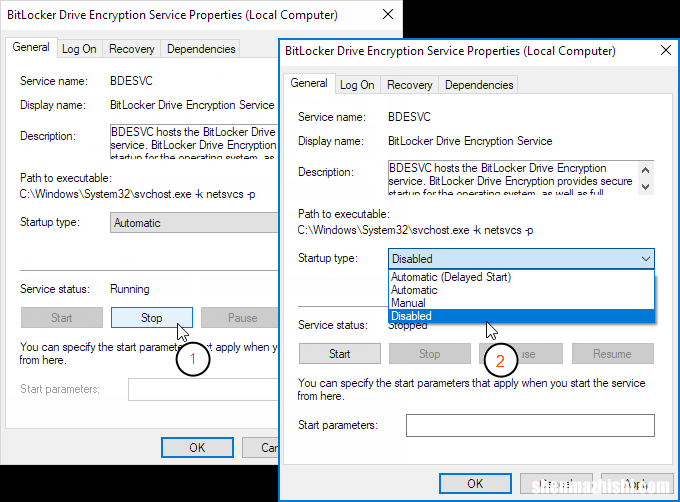Click the description text box in the back window
The height and width of the screenshot is (502, 680).
[194, 142]
